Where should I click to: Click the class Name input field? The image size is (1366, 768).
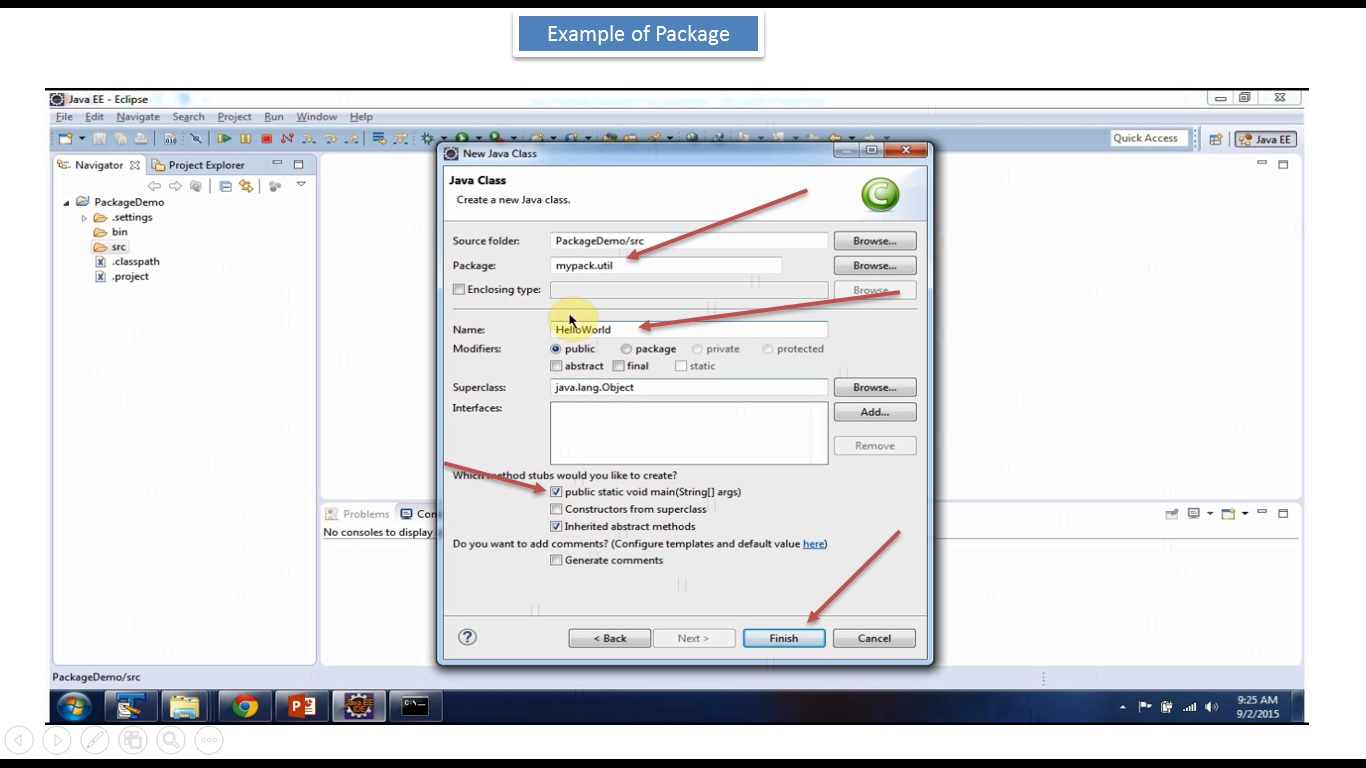click(x=689, y=329)
